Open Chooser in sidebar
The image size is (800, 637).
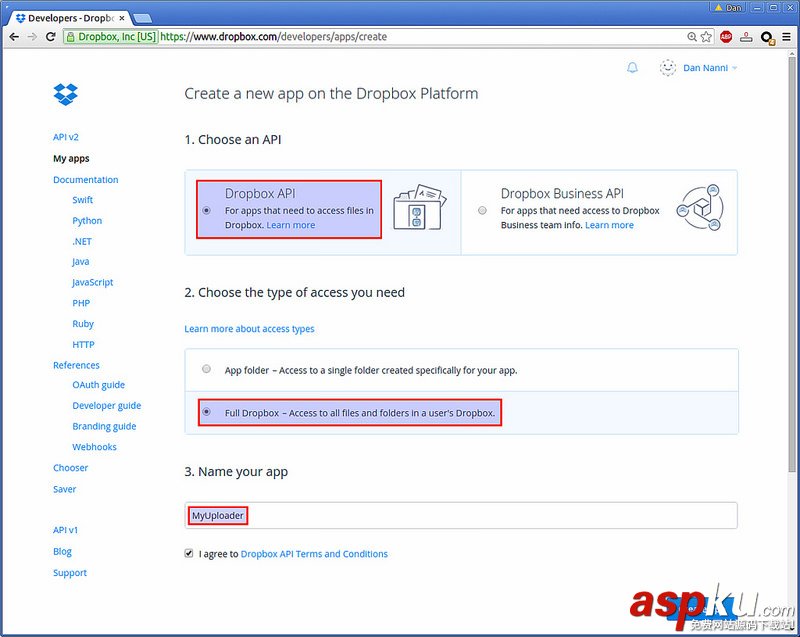pos(70,468)
